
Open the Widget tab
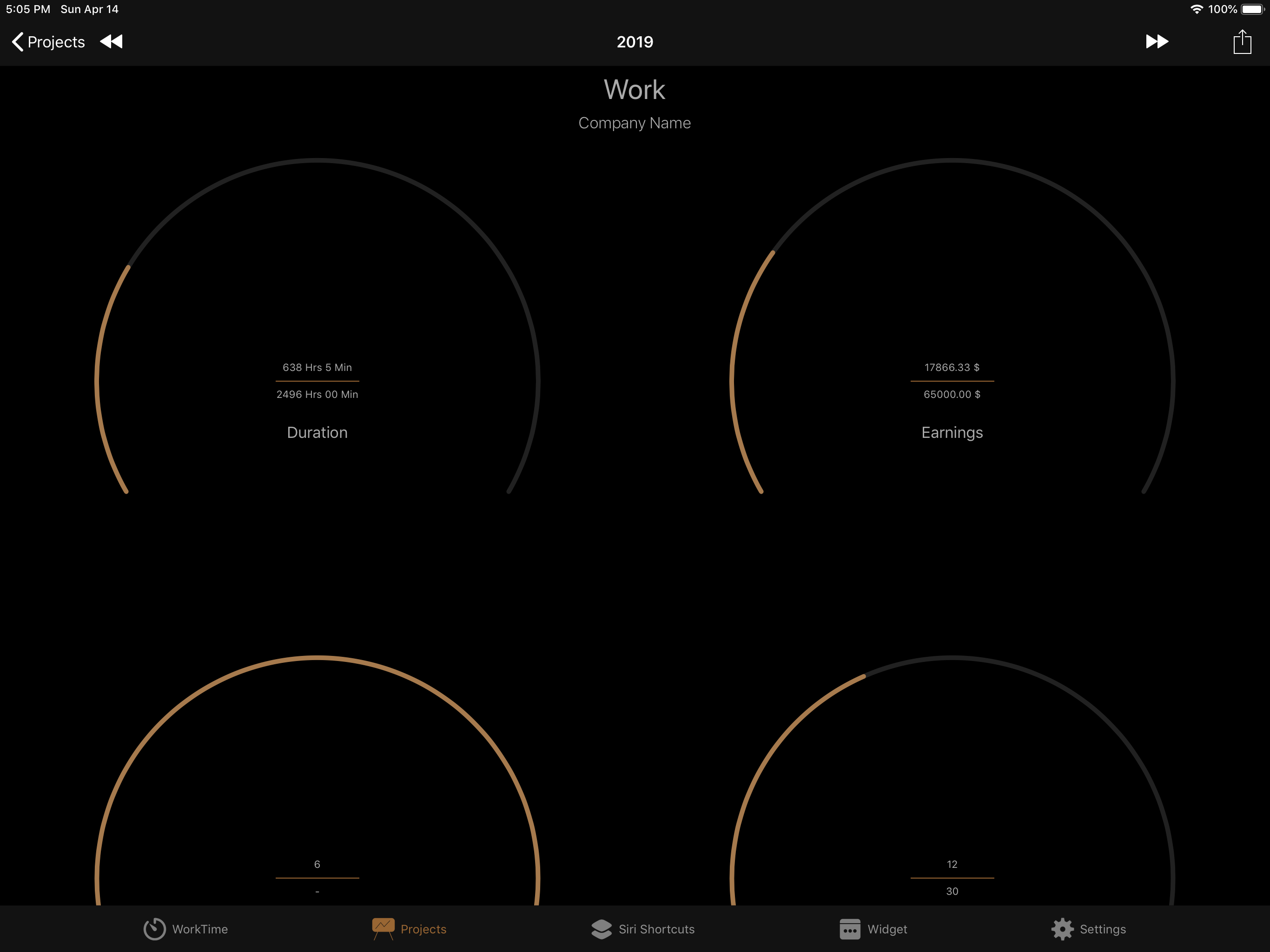(x=873, y=929)
